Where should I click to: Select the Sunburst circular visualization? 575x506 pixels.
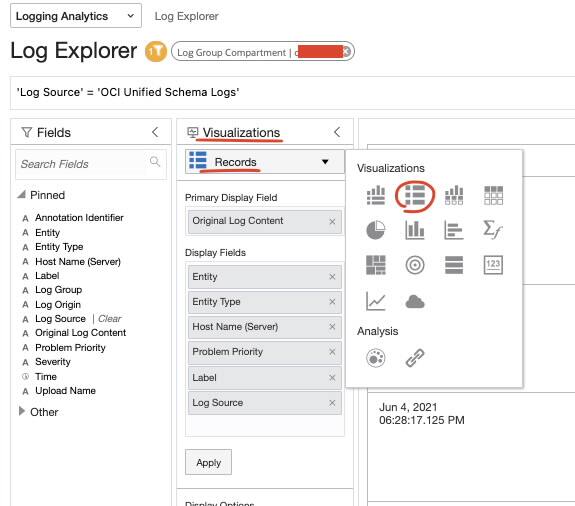pos(415,265)
